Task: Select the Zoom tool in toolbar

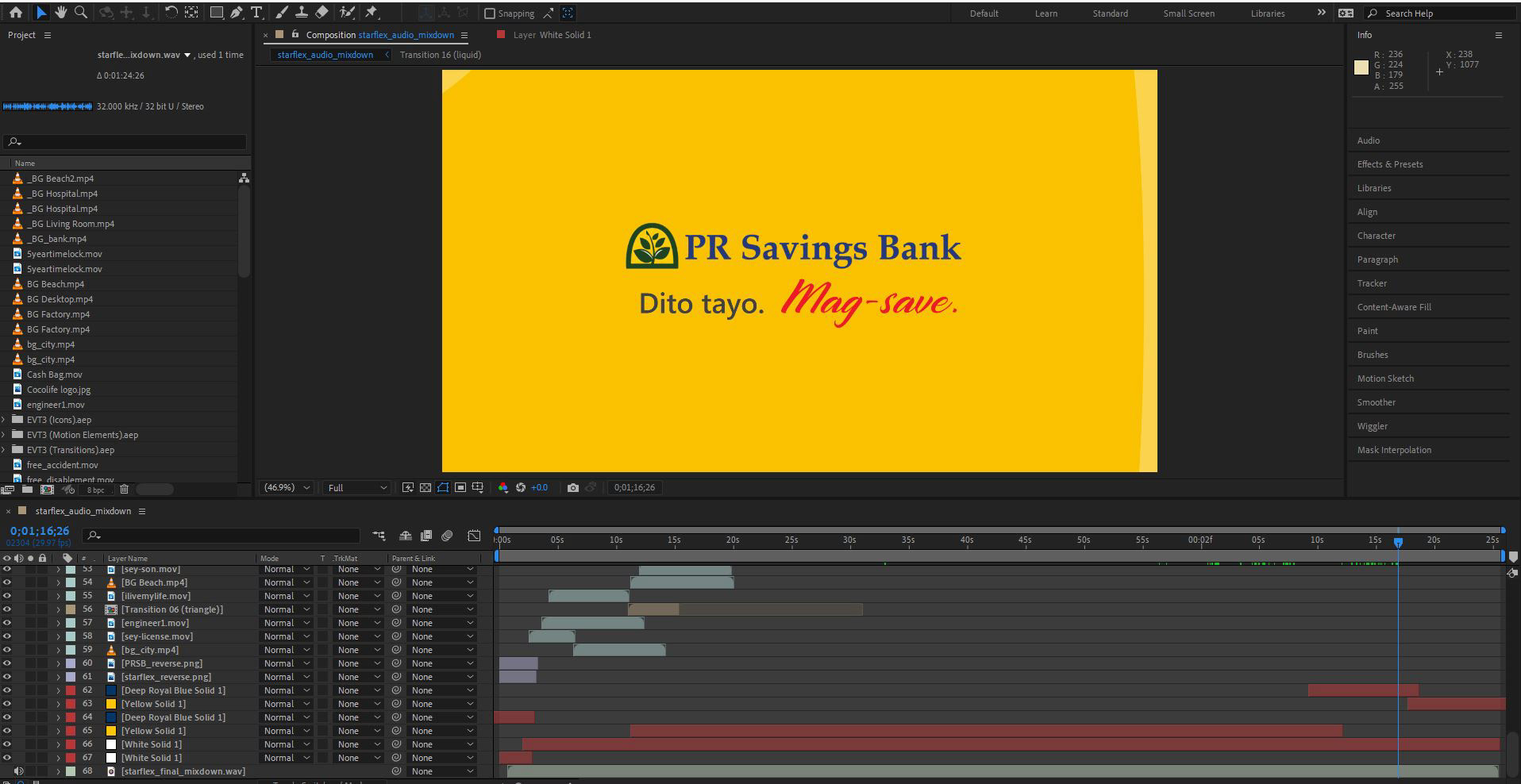Action: [x=80, y=13]
